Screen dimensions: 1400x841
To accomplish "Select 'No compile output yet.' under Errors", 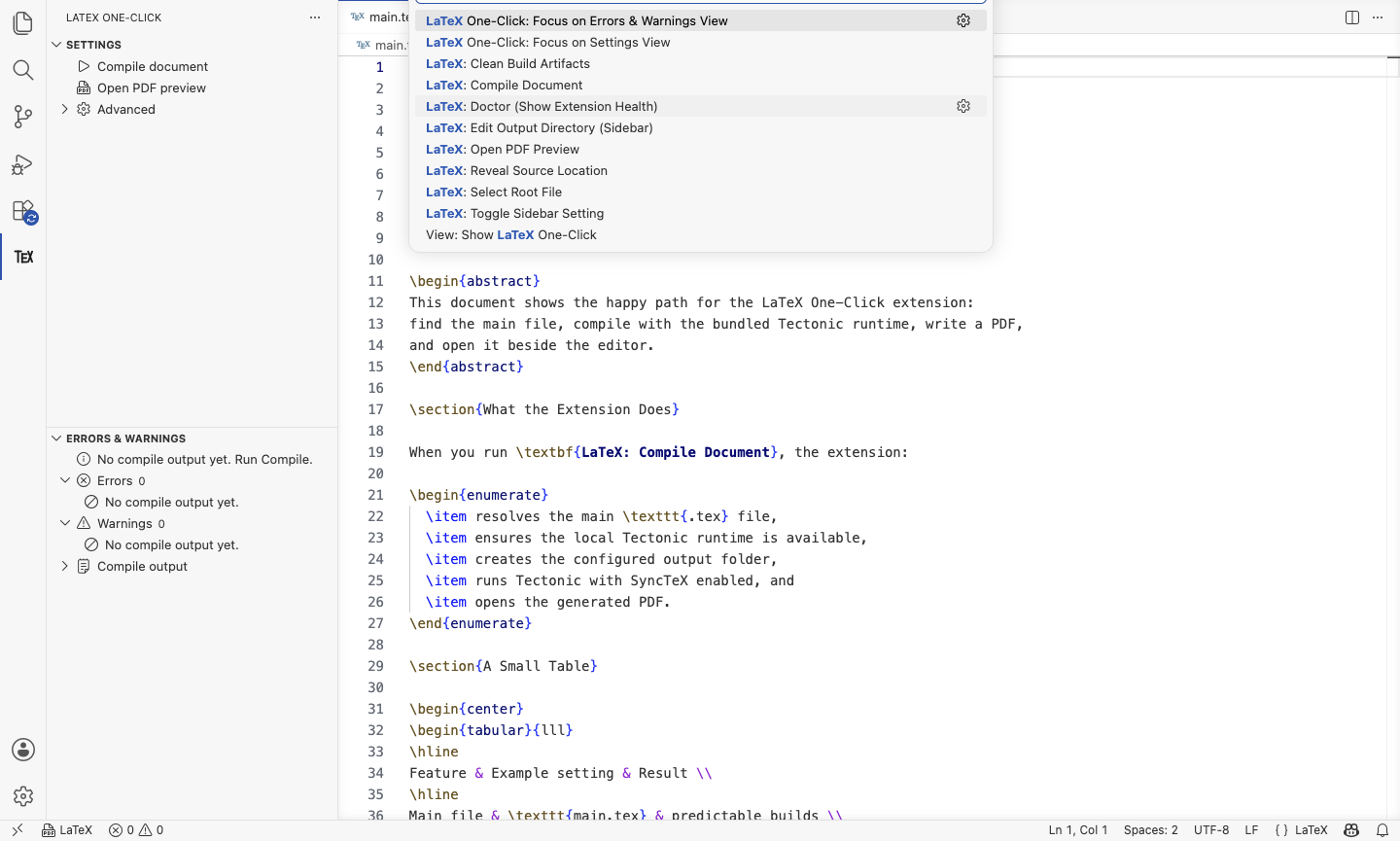I will pos(172,502).
